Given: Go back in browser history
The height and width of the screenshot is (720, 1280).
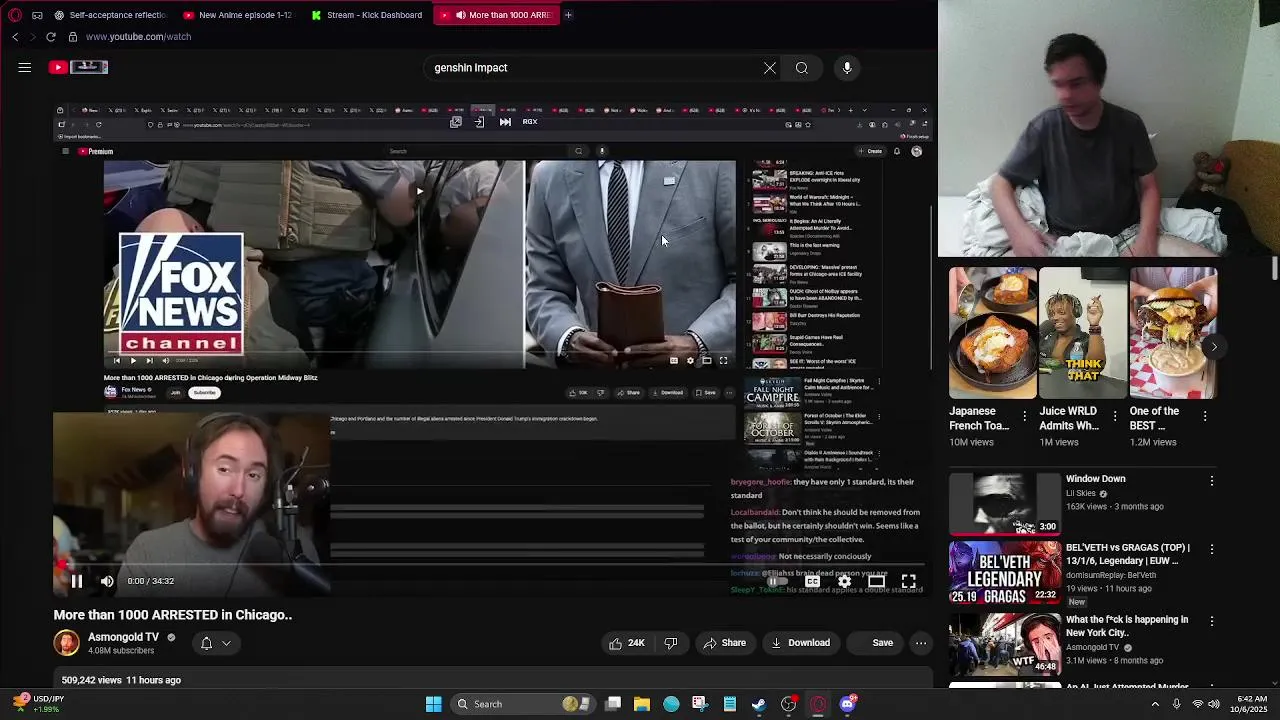Looking at the screenshot, I should tap(15, 37).
